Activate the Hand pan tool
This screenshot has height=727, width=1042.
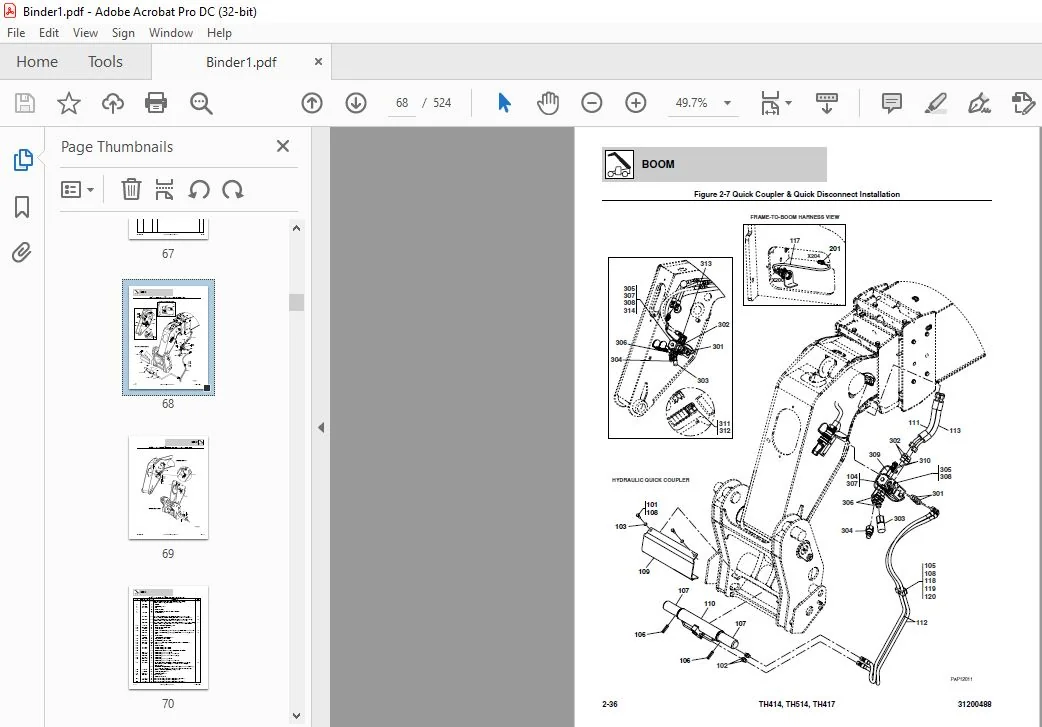pyautogui.click(x=548, y=103)
